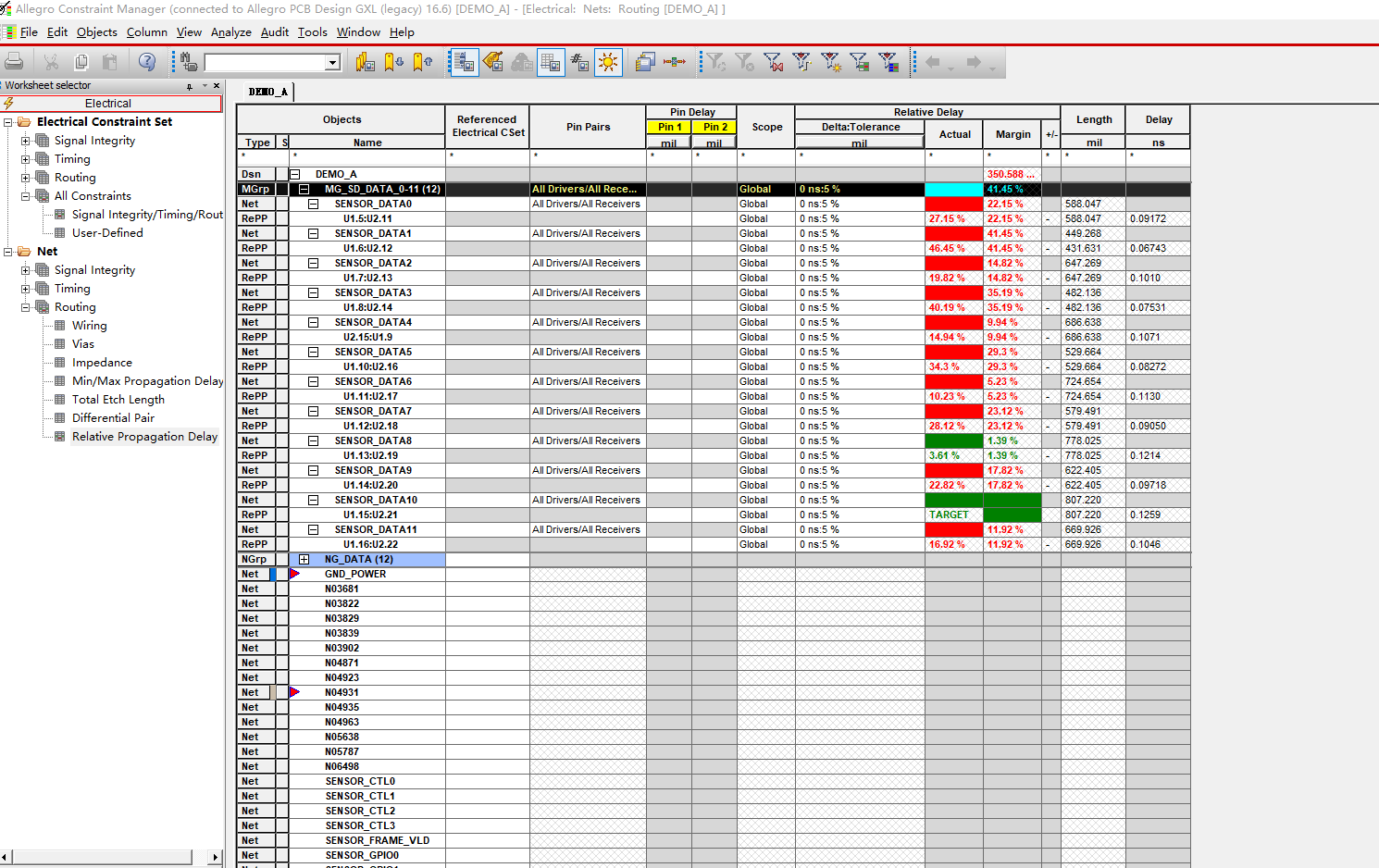Image resolution: width=1379 pixels, height=868 pixels.
Task: Expand Timing under the Net folder
Action: [26, 289]
